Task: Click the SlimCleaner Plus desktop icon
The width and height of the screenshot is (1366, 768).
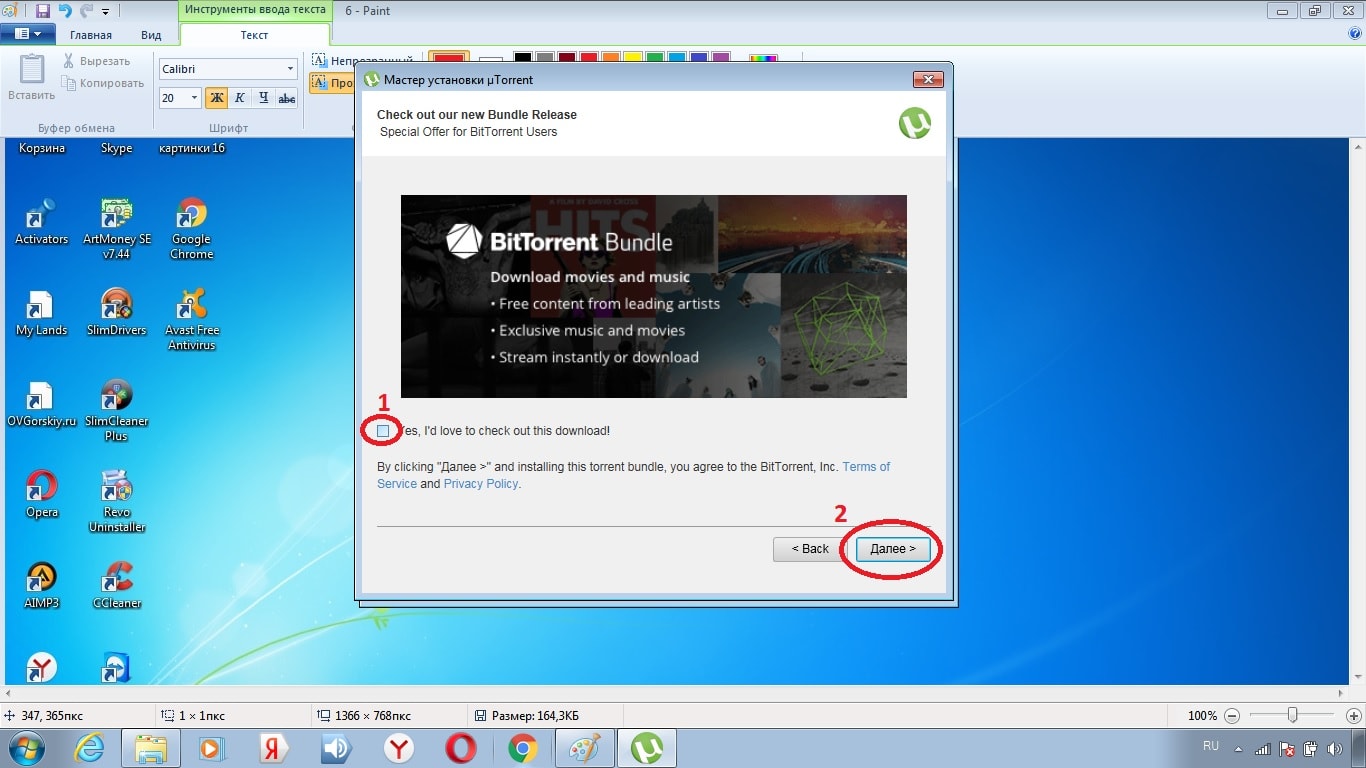Action: click(117, 411)
